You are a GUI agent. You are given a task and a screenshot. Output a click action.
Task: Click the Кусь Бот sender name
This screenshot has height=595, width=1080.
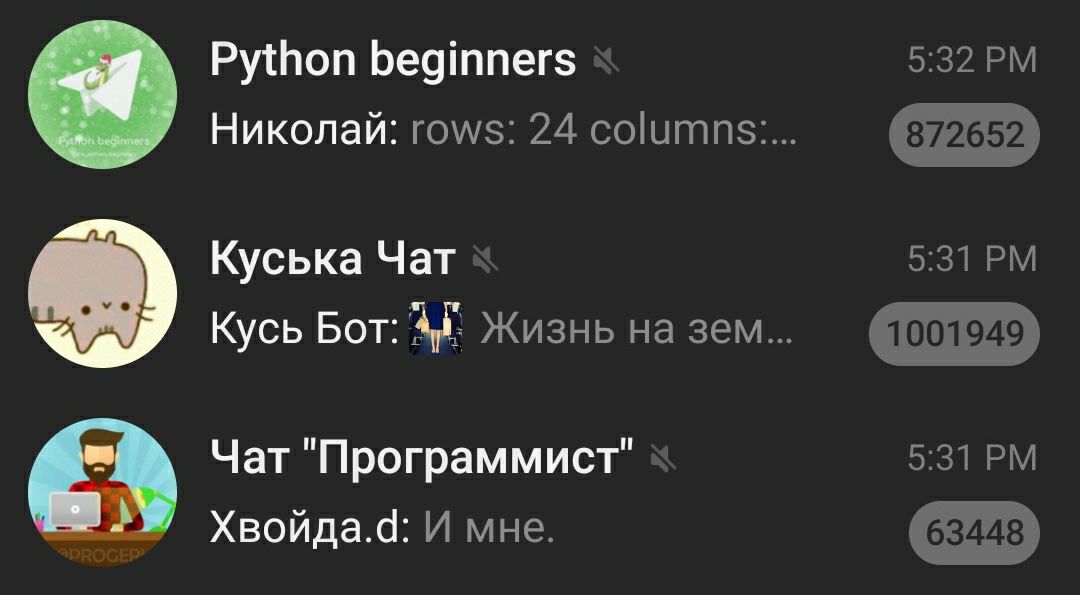(302, 329)
